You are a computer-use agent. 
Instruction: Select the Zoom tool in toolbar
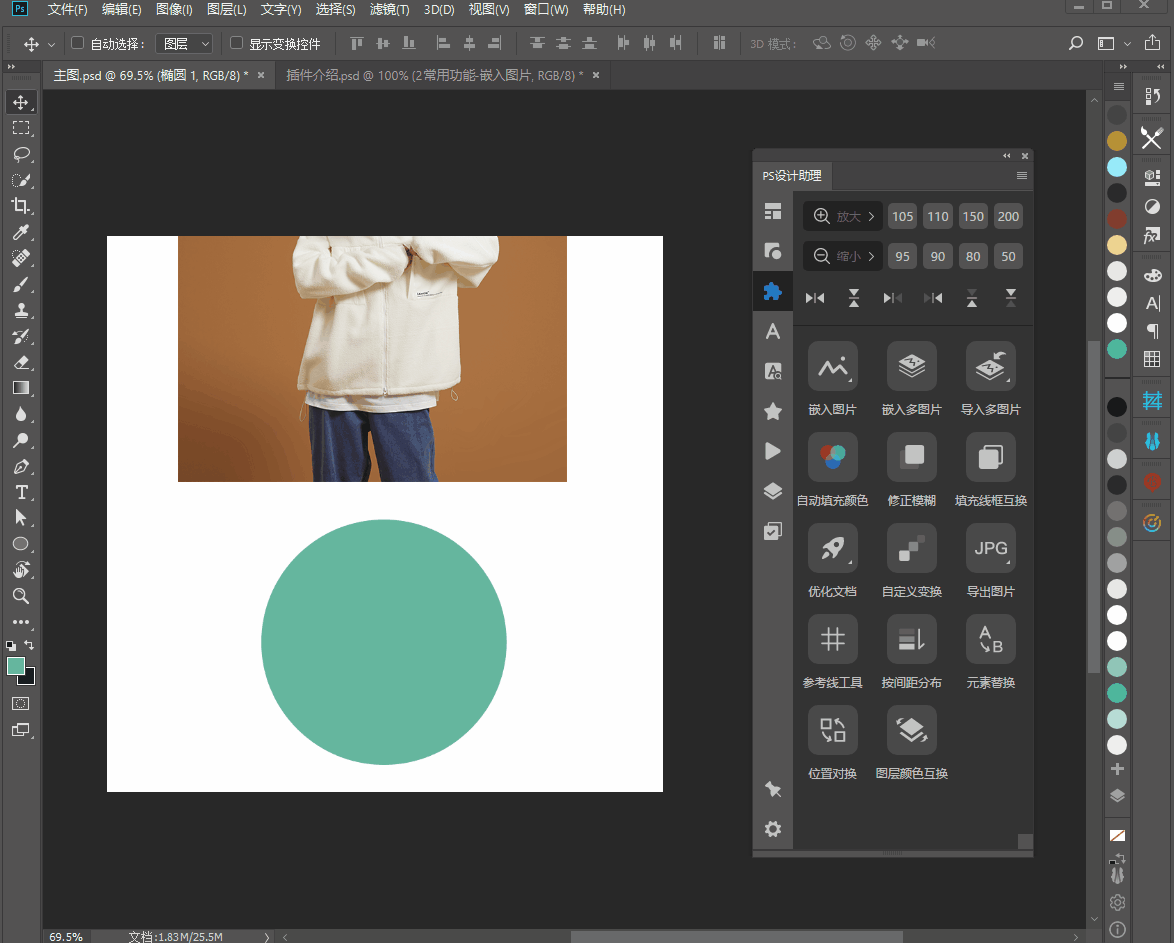tap(21, 596)
